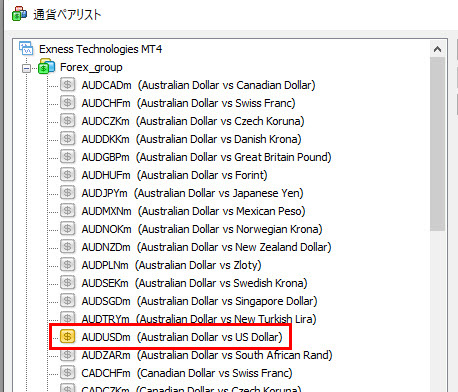Select AUDNOKm Australian Dollar vs Norwegian Krona
The height and width of the screenshot is (392, 458).
coord(202,229)
